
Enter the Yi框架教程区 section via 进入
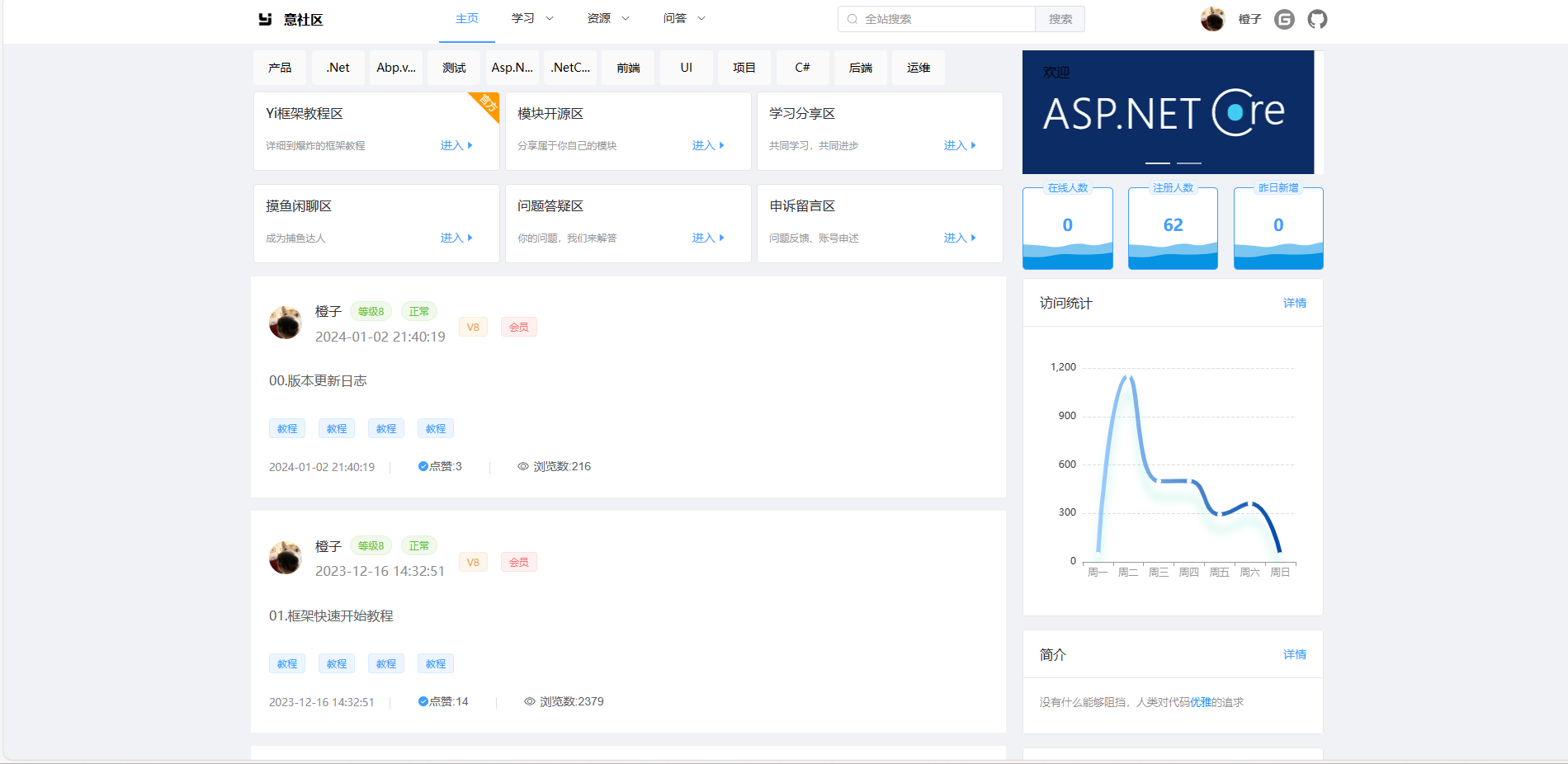click(x=456, y=145)
